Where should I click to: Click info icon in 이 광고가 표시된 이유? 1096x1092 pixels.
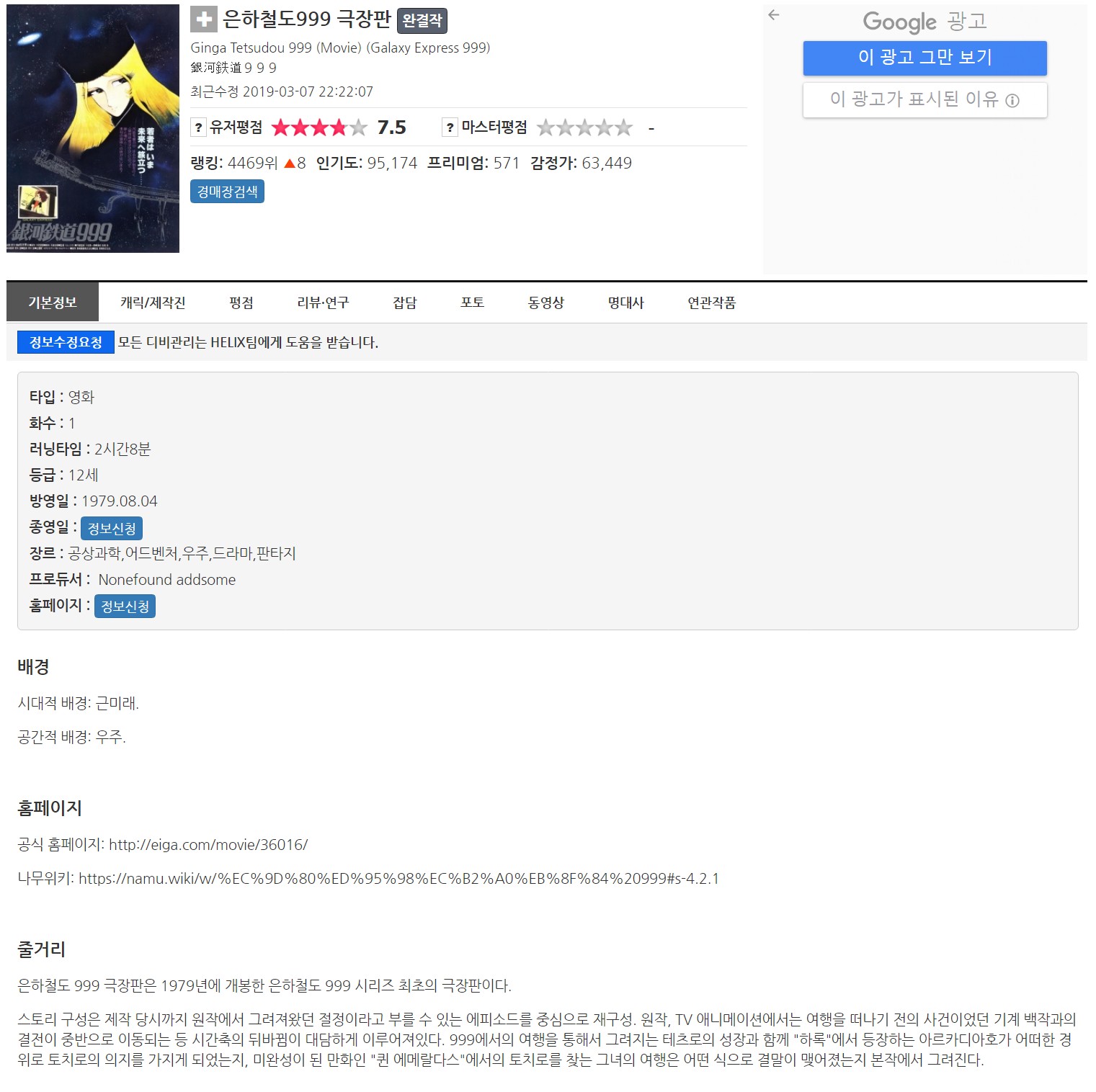click(x=1012, y=100)
